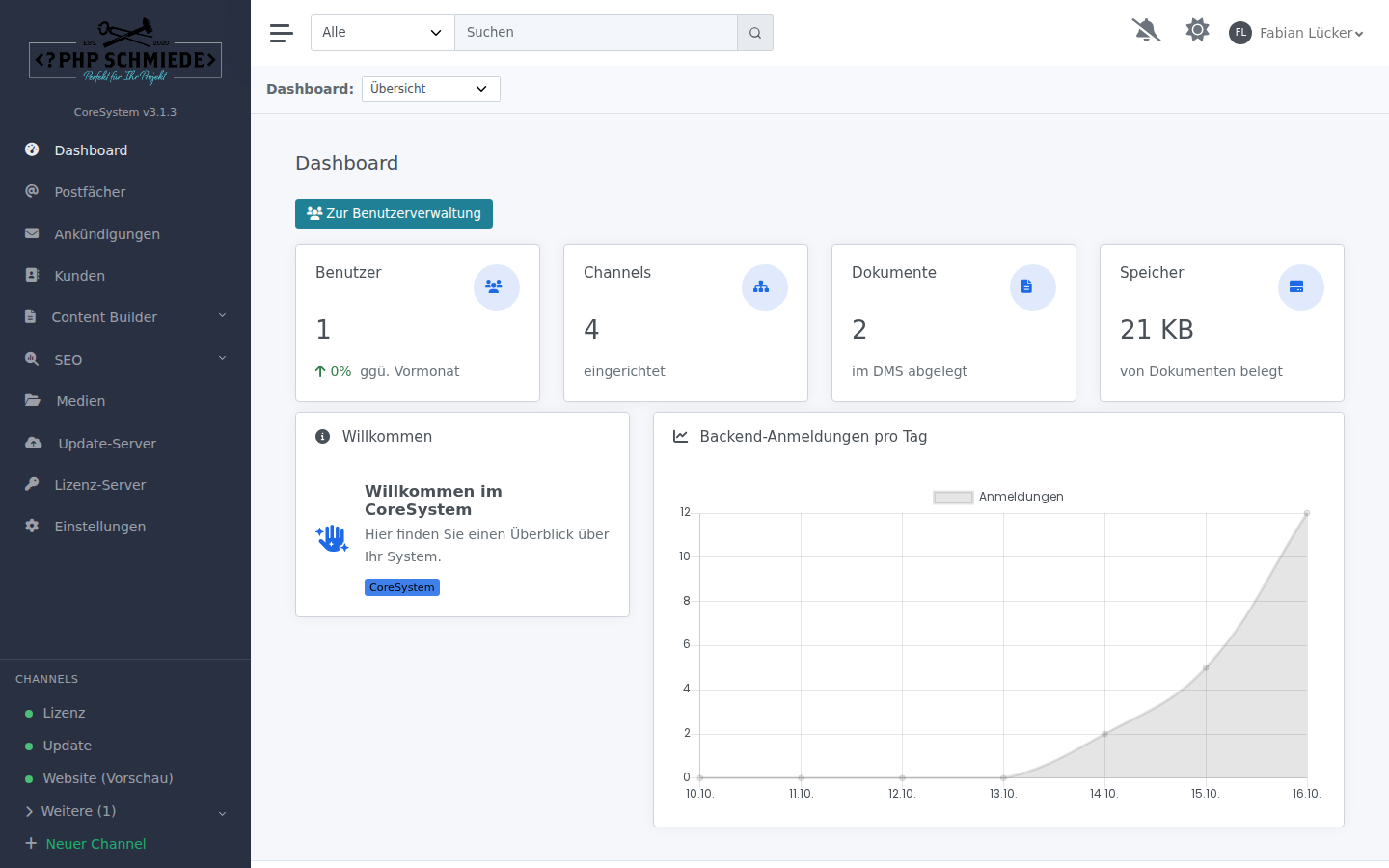Open the Übersicht dashboard dropdown

pyautogui.click(x=431, y=89)
